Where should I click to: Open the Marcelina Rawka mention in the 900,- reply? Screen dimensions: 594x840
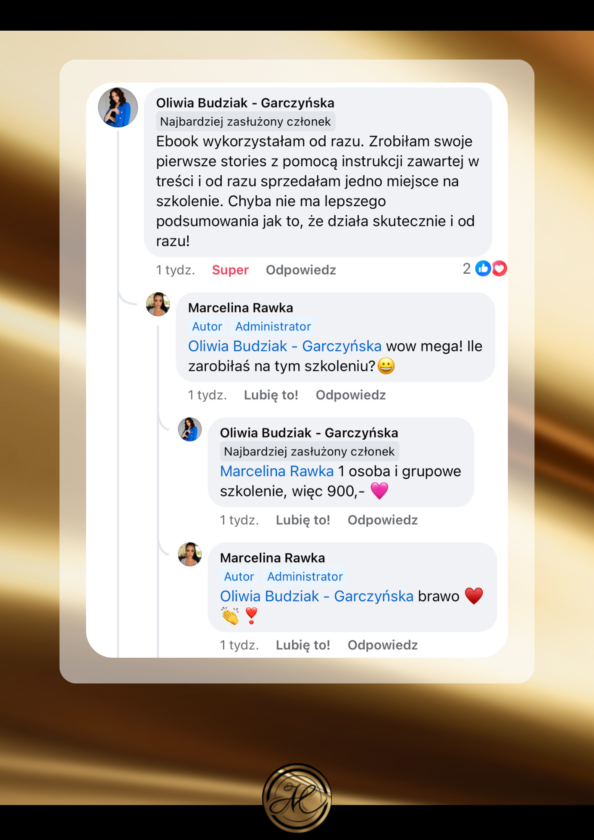277,471
